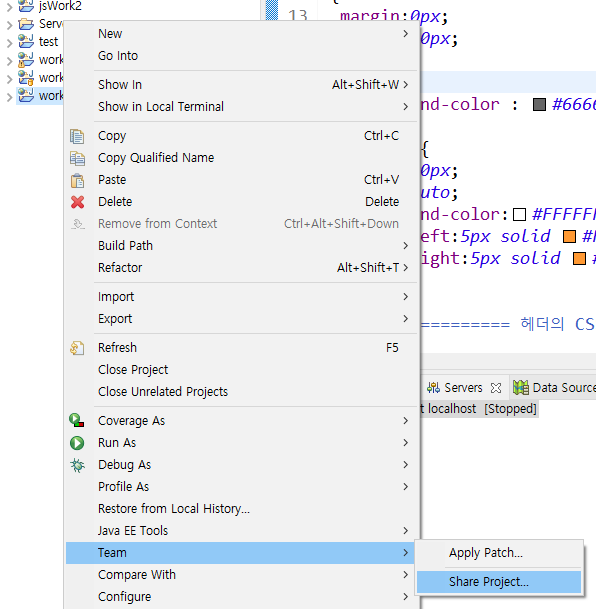Select Show in Local Terminal
596x609 pixels.
pos(243,107)
